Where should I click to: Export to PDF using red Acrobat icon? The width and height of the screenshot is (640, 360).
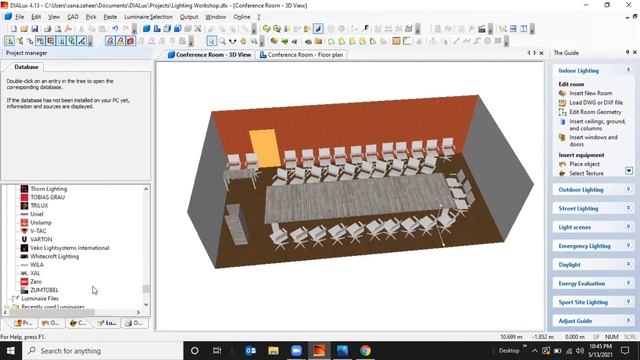pyautogui.click(x=68, y=29)
